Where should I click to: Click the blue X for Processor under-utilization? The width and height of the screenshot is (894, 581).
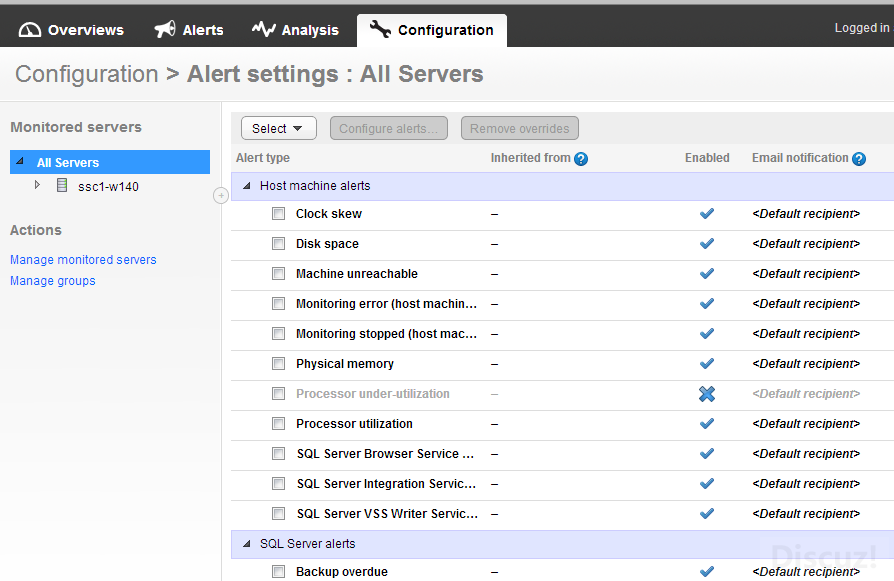coord(707,394)
